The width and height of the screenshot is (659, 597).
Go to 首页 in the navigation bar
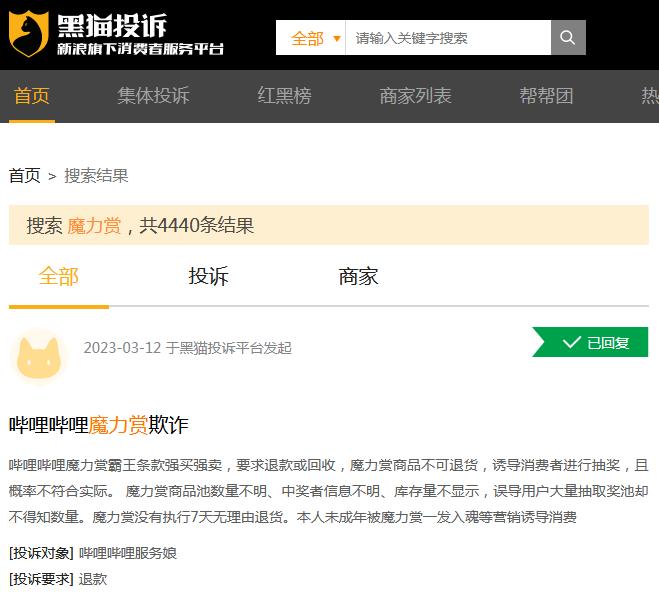click(32, 96)
